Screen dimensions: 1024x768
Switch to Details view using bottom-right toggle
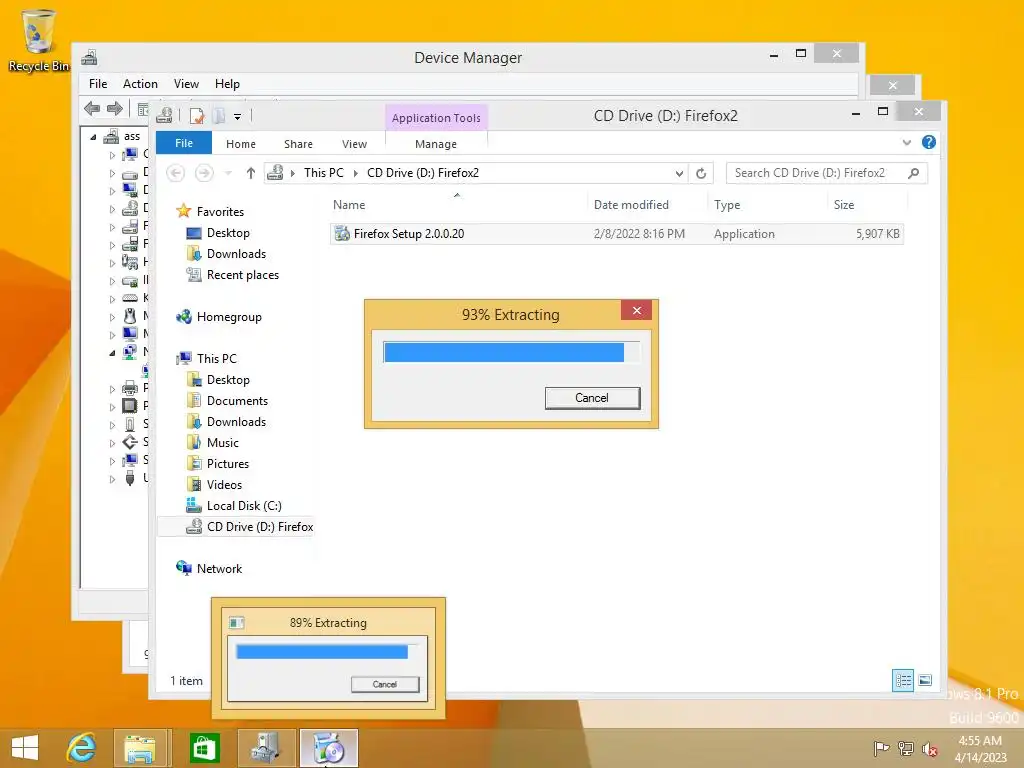point(903,680)
